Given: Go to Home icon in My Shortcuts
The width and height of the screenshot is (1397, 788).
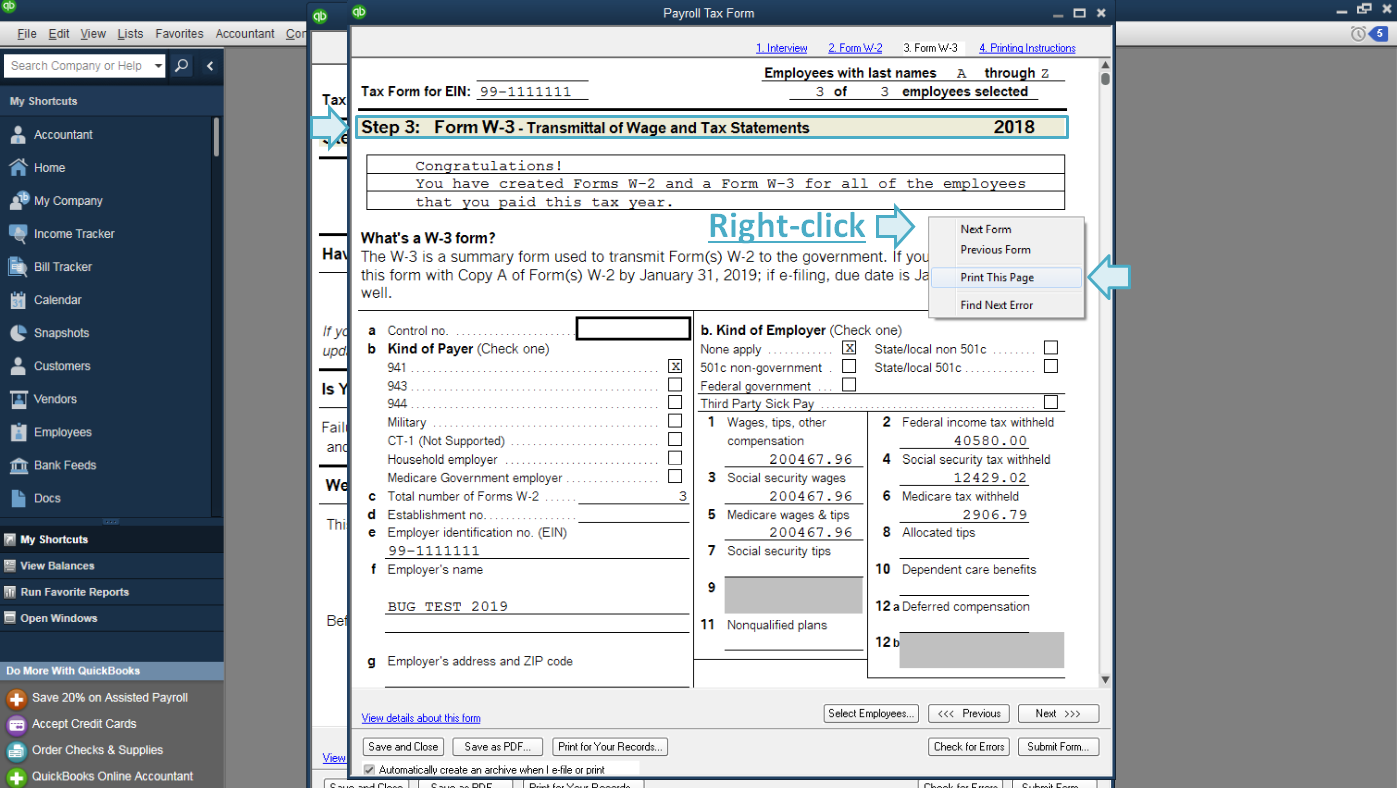Looking at the screenshot, I should pyautogui.click(x=18, y=167).
